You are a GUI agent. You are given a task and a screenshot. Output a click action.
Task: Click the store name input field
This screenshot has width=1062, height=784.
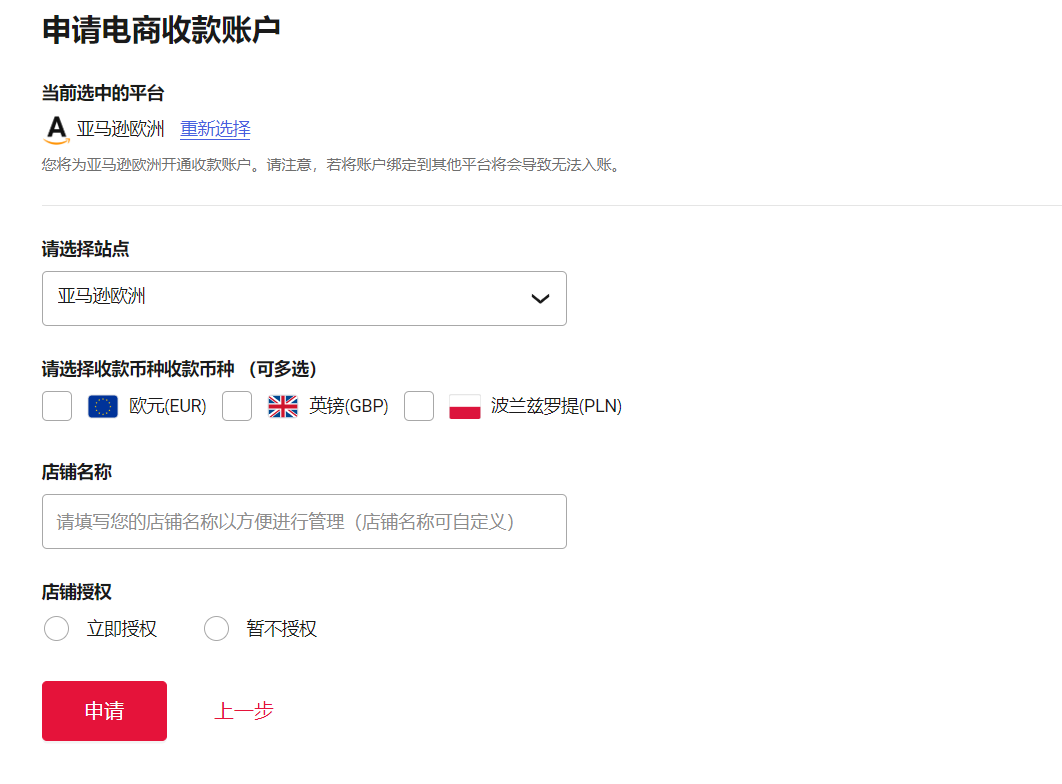point(304,521)
